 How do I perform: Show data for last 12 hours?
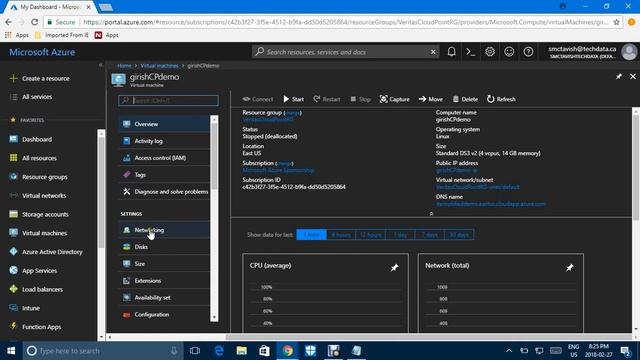(x=371, y=235)
